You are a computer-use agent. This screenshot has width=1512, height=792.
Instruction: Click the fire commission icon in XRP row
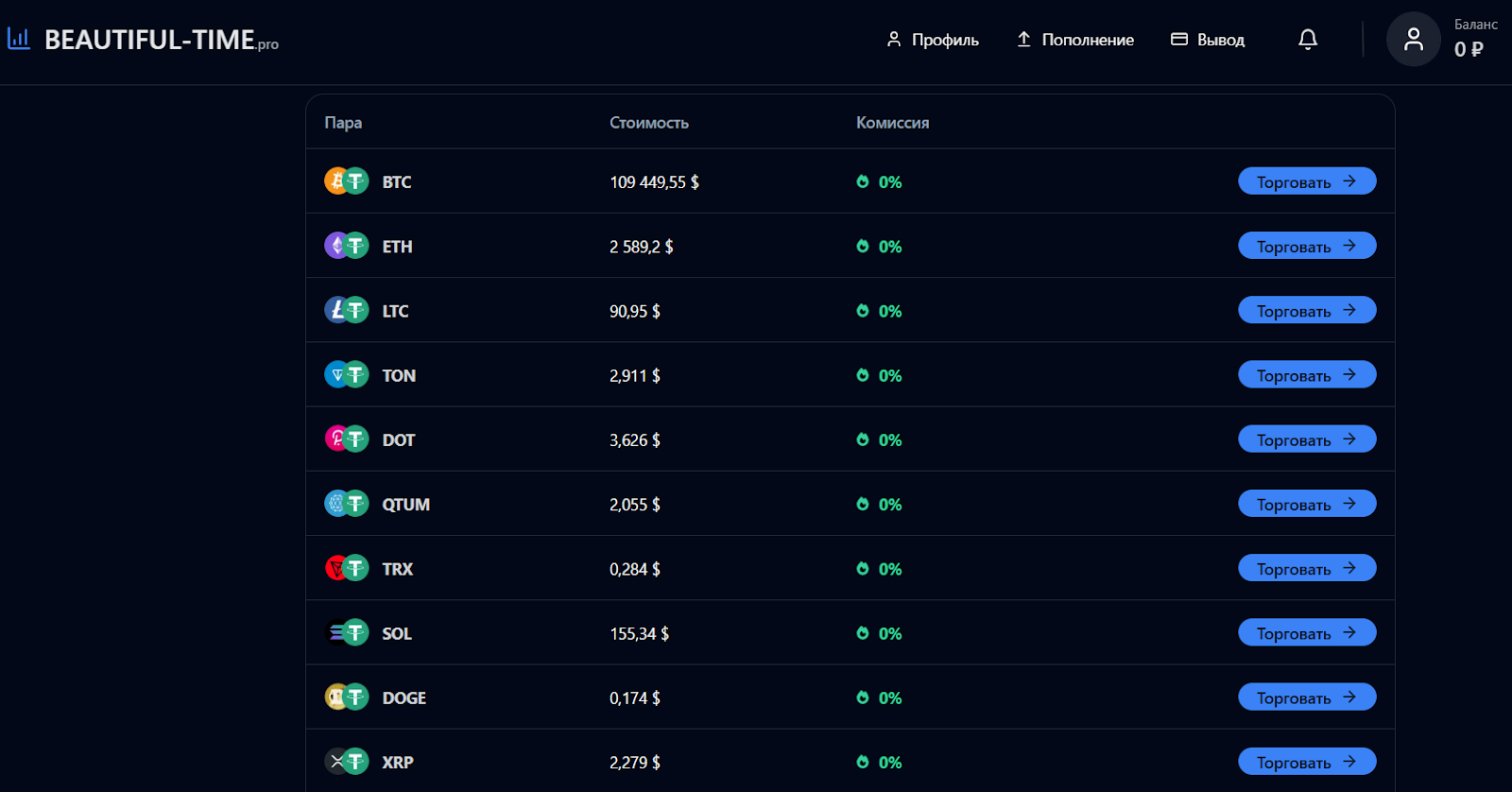863,762
